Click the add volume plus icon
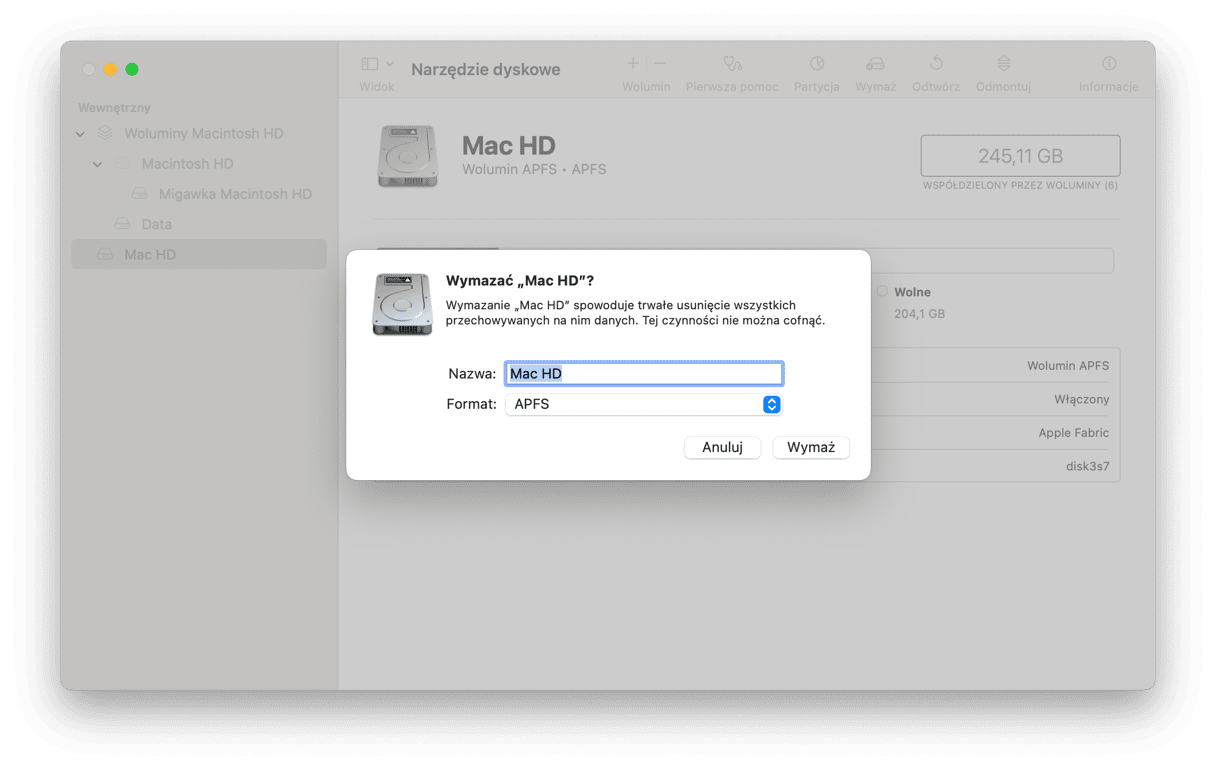 tap(633, 63)
